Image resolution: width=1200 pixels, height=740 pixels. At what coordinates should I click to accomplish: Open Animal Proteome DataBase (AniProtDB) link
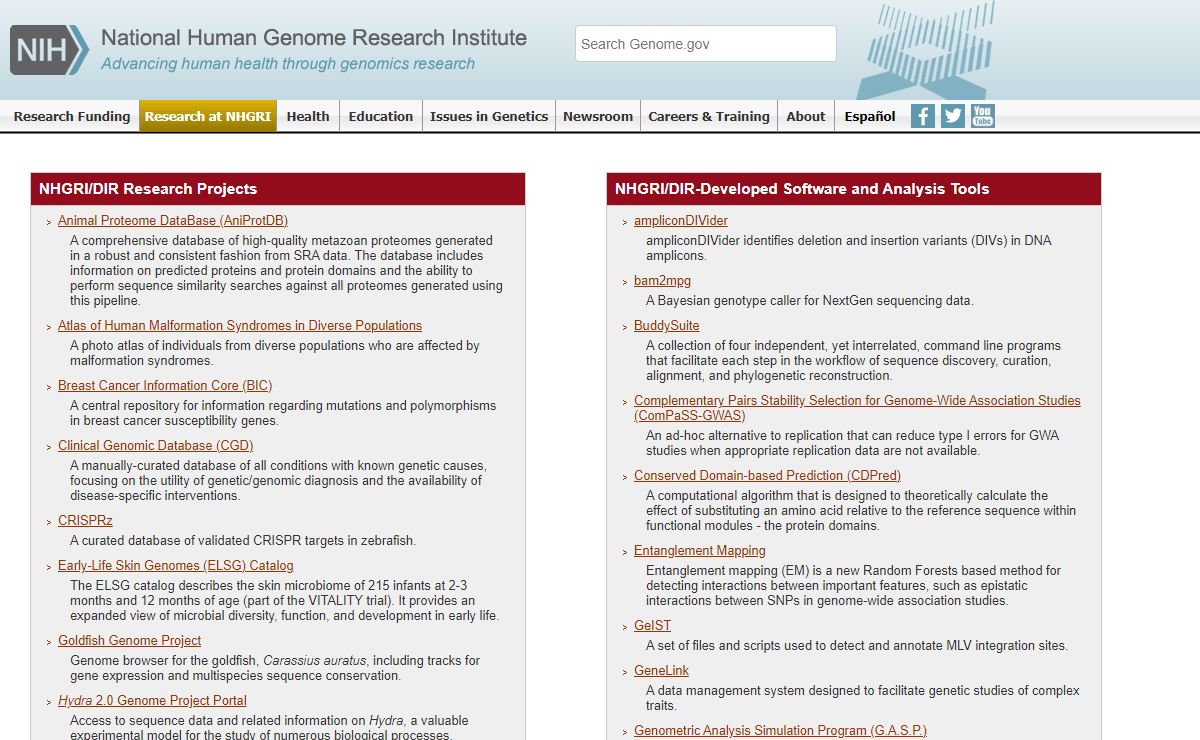[x=173, y=221]
